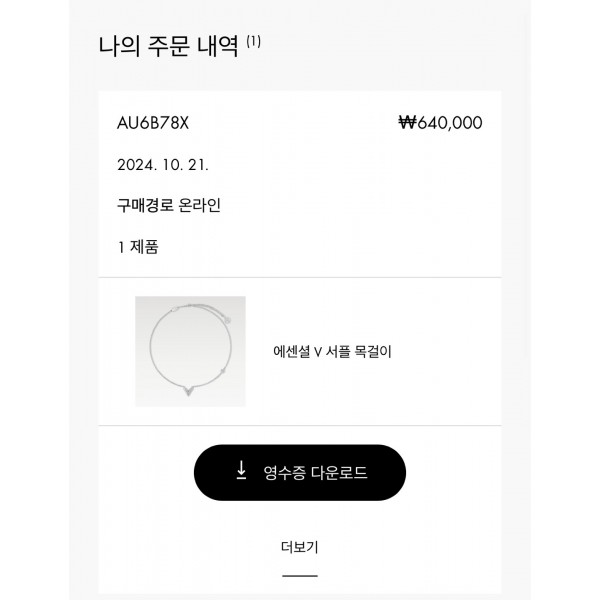The width and height of the screenshot is (600, 600).
Task: Click the order date 2024. 10. 21.
Action: coord(163,165)
